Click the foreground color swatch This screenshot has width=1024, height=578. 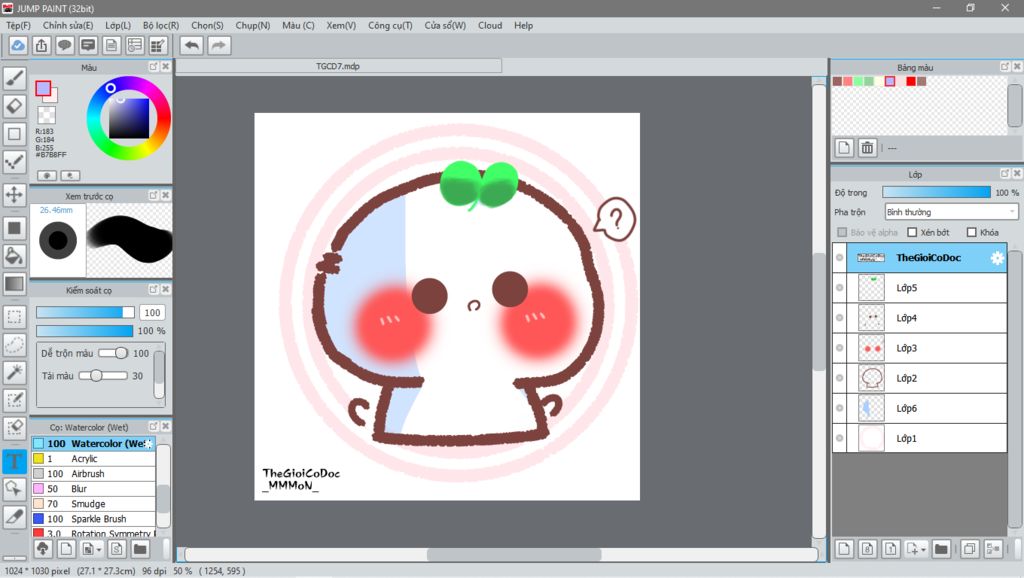pos(43,88)
